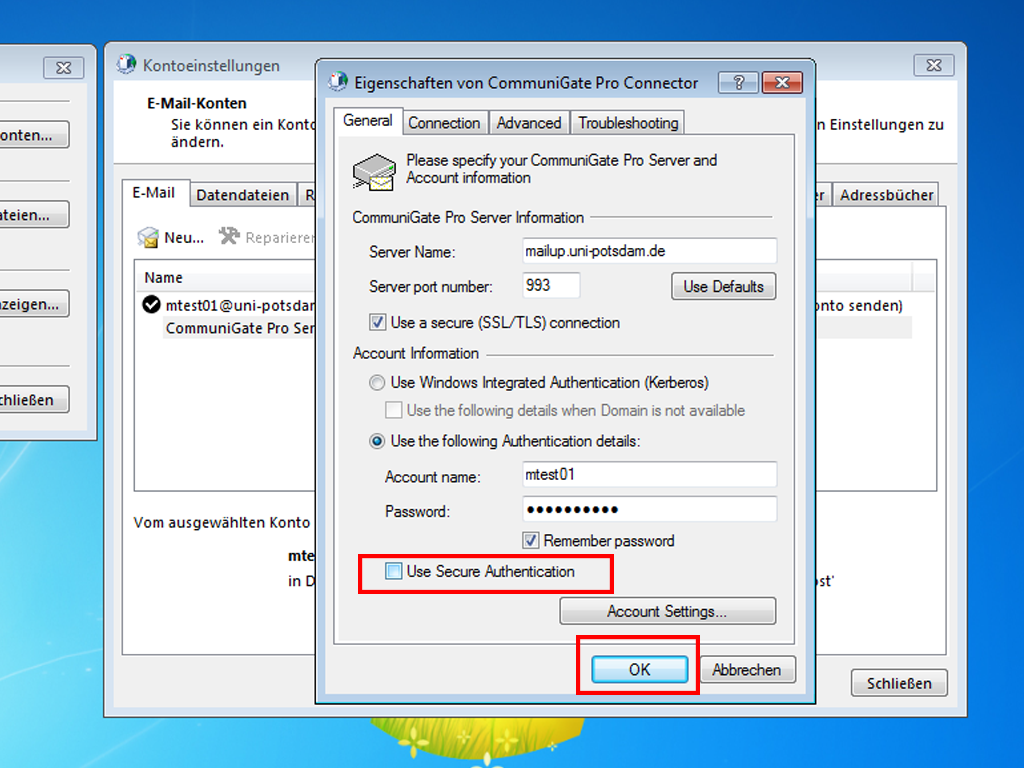Click the server mail icon in General tab
The image size is (1024, 768).
374,171
